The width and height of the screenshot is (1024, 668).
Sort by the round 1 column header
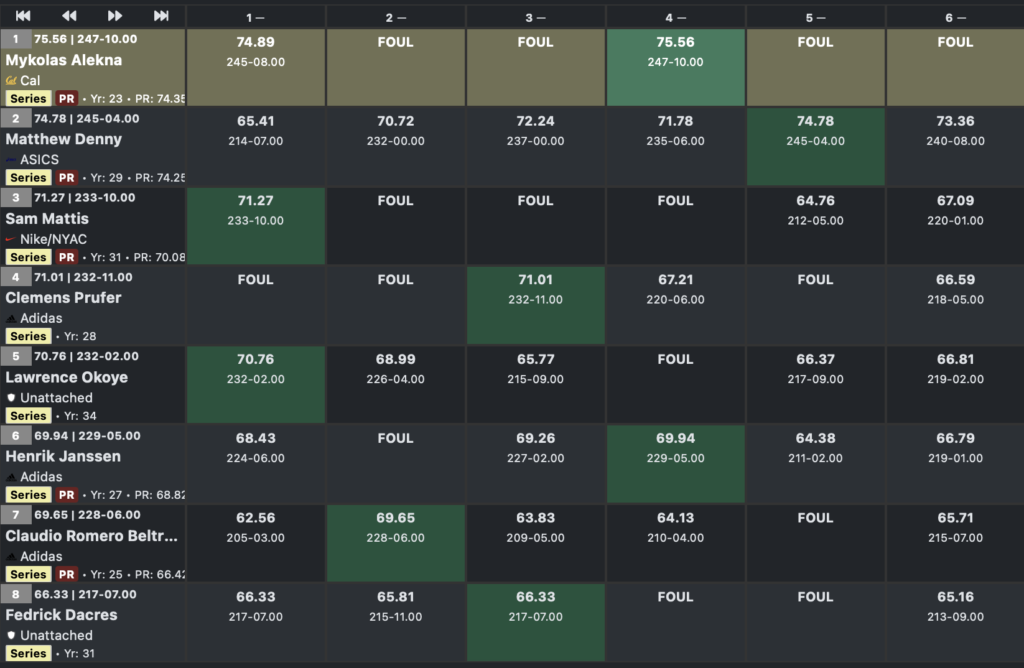[x=255, y=17]
